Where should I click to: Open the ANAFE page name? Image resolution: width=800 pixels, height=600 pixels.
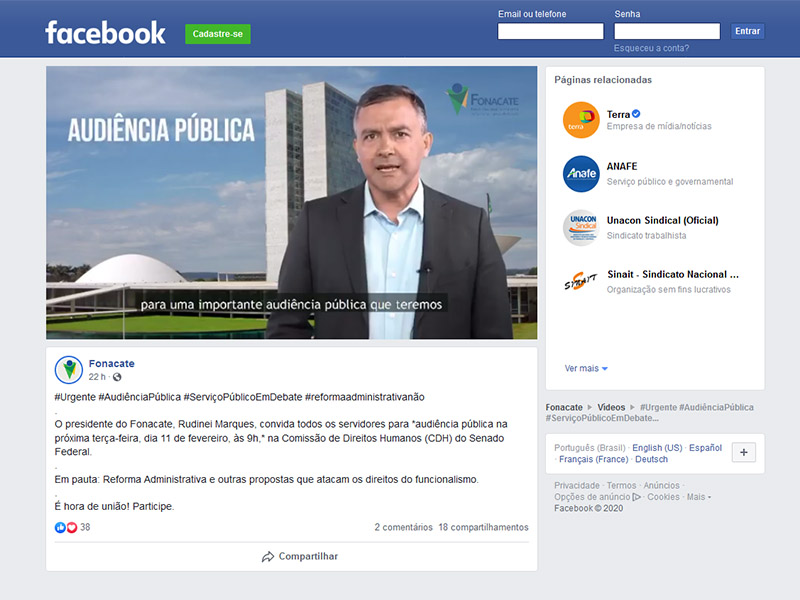[x=622, y=166]
